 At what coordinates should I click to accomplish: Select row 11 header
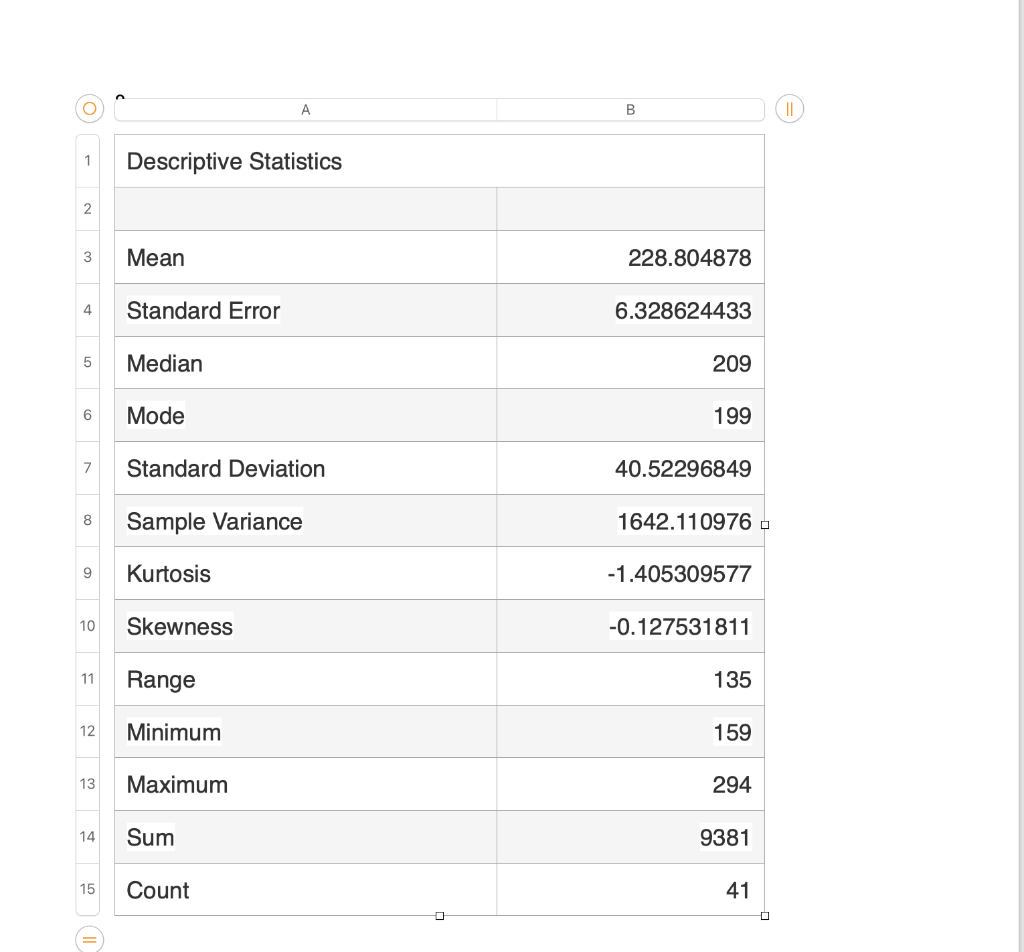[88, 679]
